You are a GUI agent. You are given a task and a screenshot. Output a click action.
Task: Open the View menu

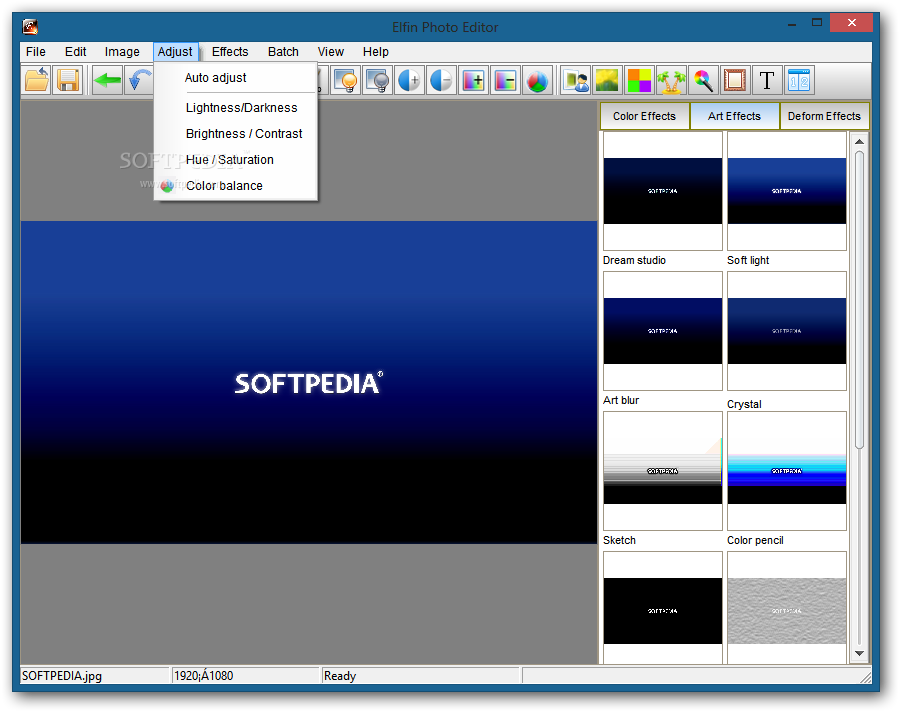331,52
